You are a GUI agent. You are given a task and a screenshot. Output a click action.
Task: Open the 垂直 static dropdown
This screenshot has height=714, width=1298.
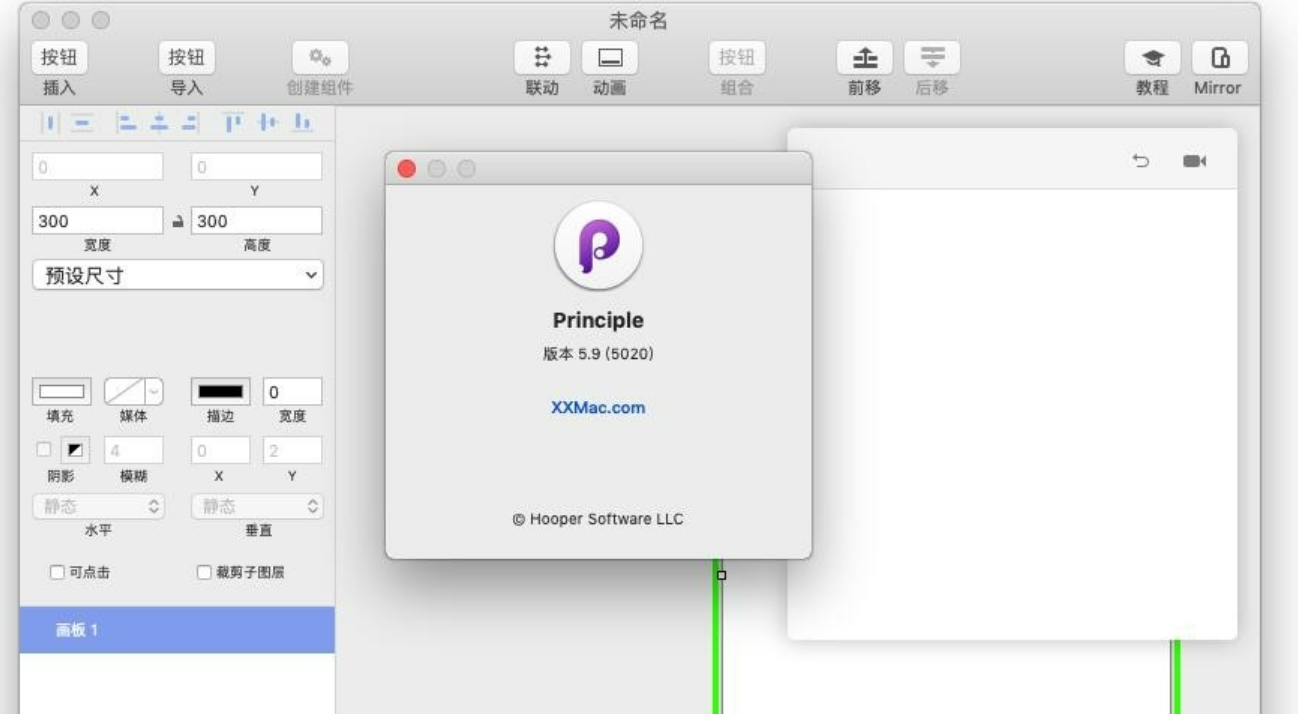coord(257,507)
